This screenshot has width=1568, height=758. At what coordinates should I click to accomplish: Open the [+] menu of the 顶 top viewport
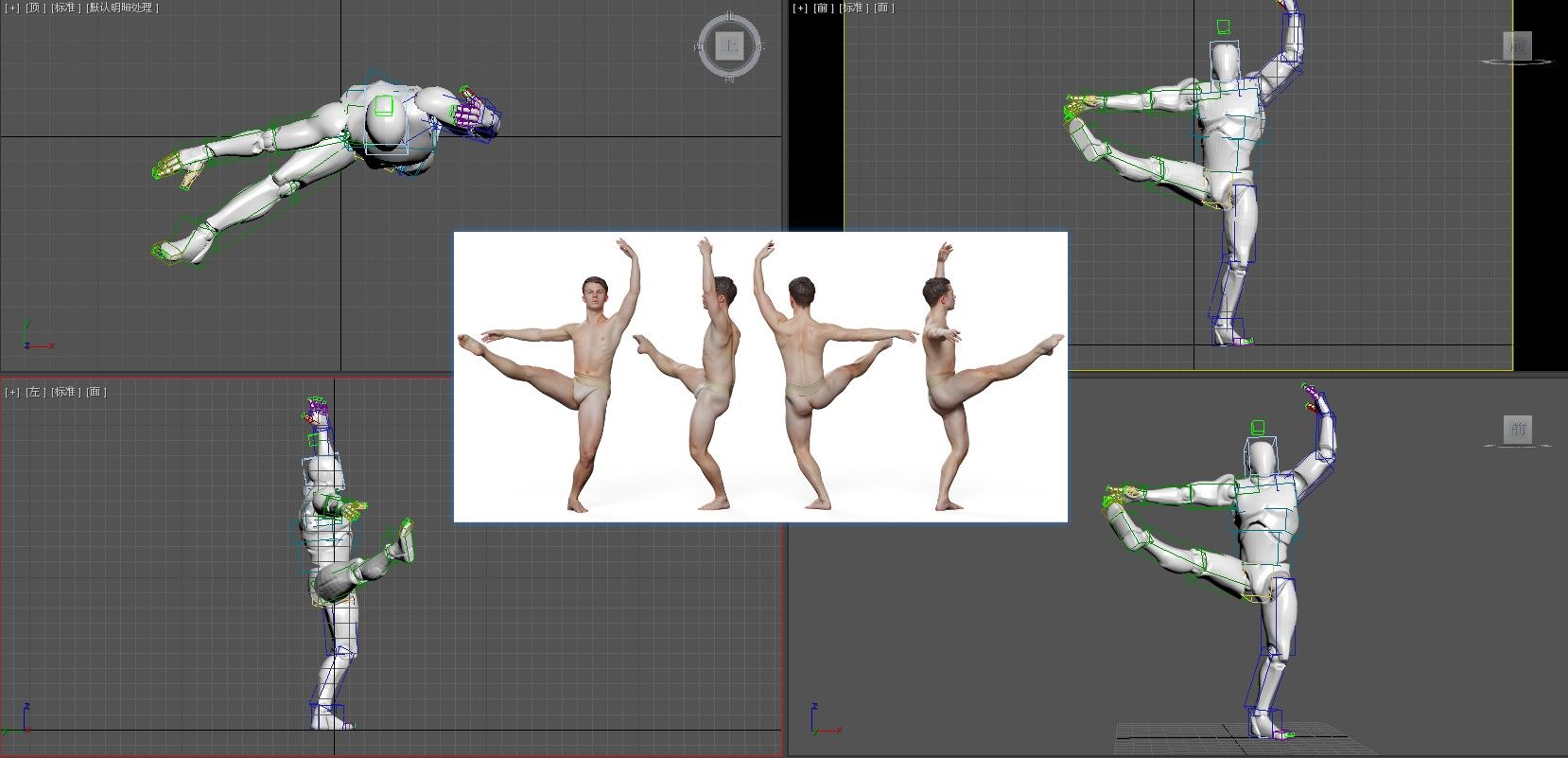point(12,8)
